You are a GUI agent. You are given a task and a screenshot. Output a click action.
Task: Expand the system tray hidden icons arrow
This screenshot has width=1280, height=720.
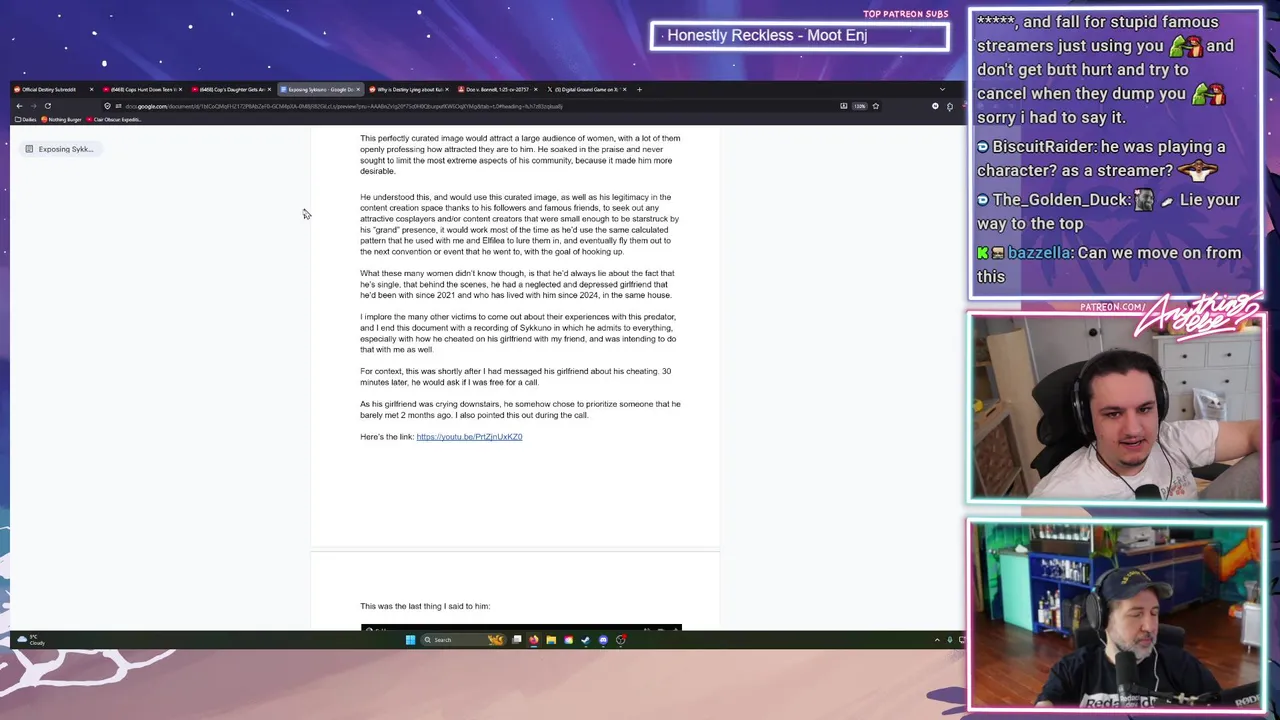(937, 640)
